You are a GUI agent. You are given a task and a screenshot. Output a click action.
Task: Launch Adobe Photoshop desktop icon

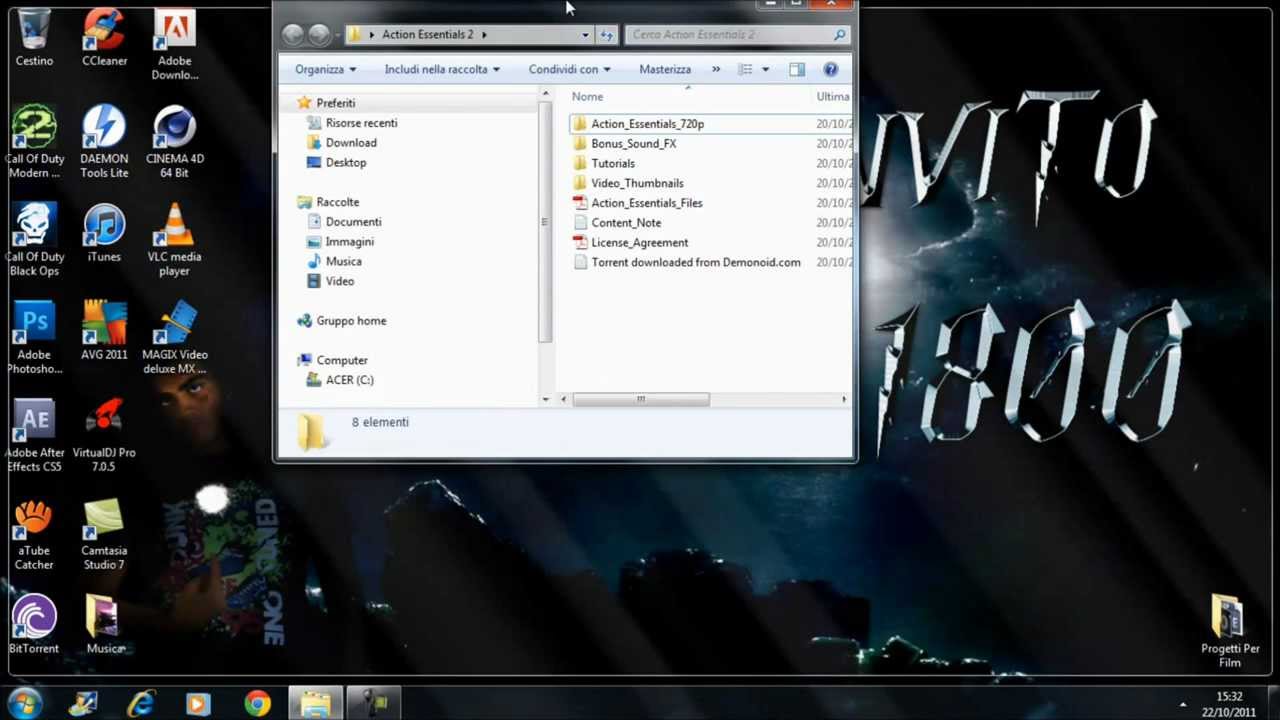(34, 338)
